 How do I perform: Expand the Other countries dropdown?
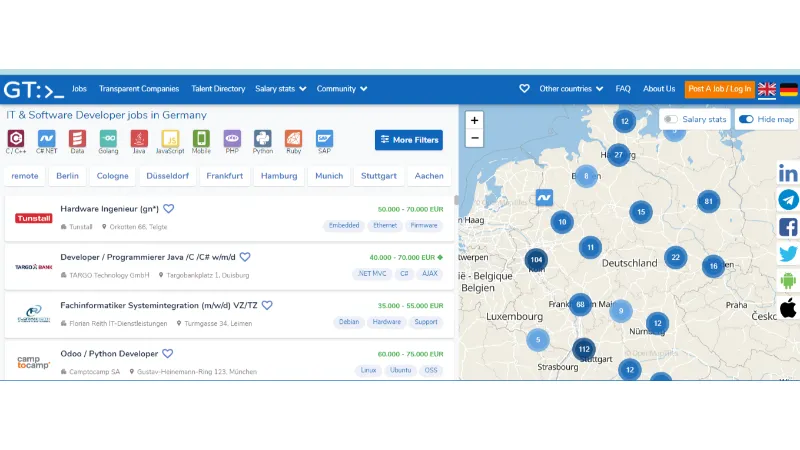click(571, 89)
